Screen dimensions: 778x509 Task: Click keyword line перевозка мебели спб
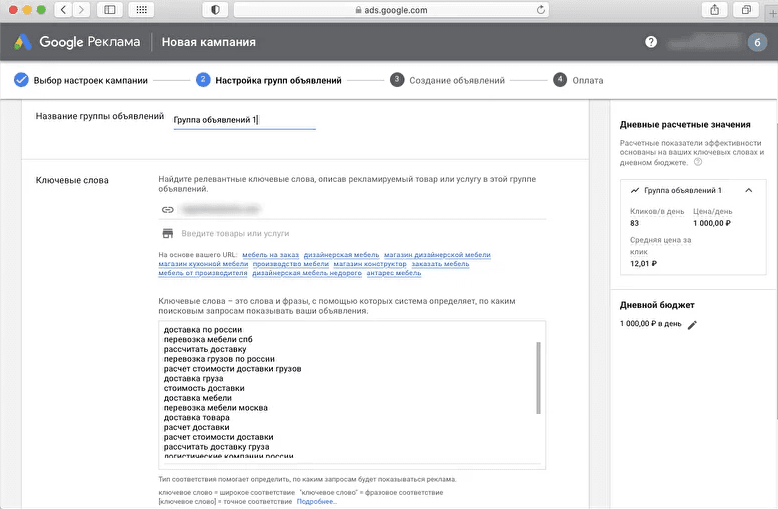click(208, 339)
